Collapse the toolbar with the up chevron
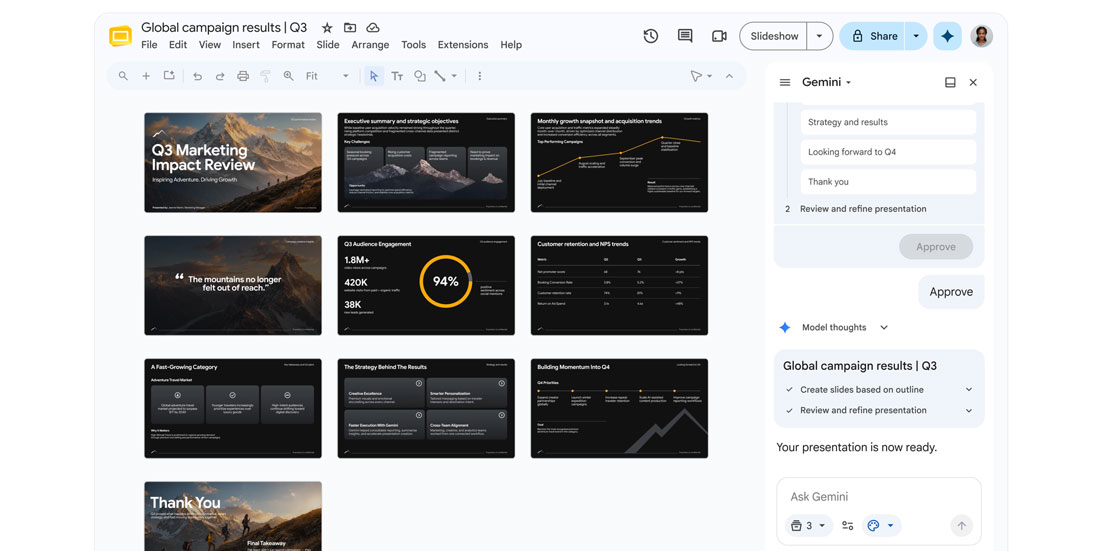Viewport: 1120px width, 551px height. pyautogui.click(x=729, y=76)
